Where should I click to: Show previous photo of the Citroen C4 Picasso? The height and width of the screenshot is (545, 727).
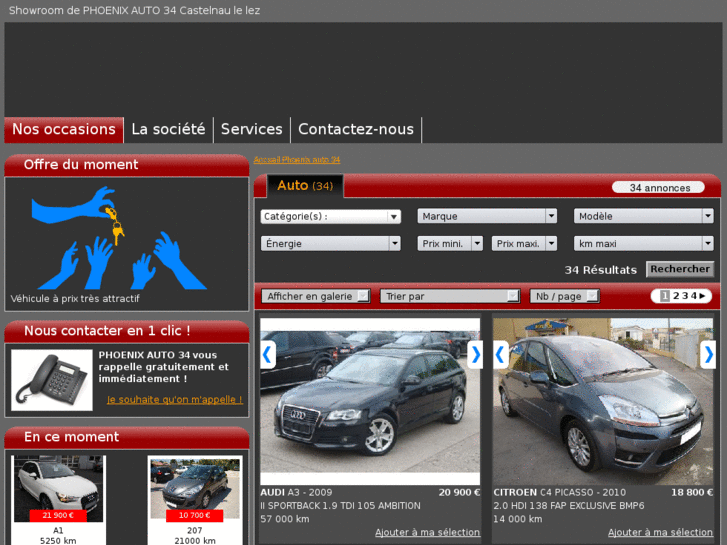(x=501, y=354)
